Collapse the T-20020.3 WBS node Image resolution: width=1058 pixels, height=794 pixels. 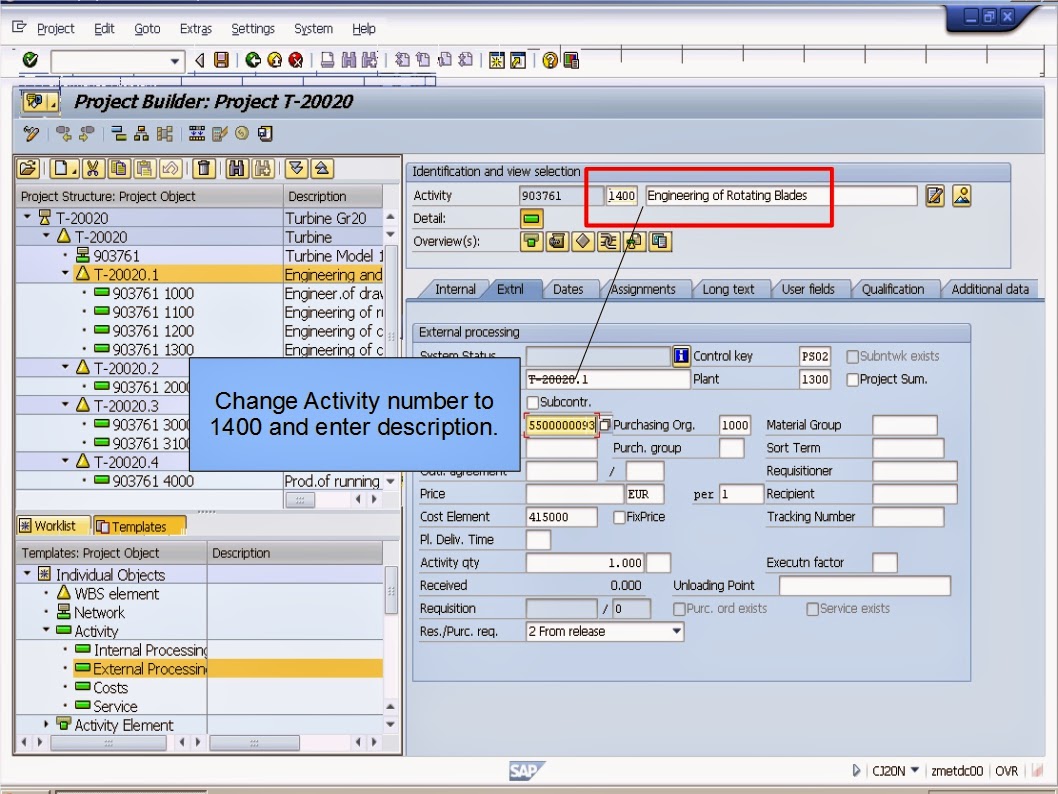65,405
